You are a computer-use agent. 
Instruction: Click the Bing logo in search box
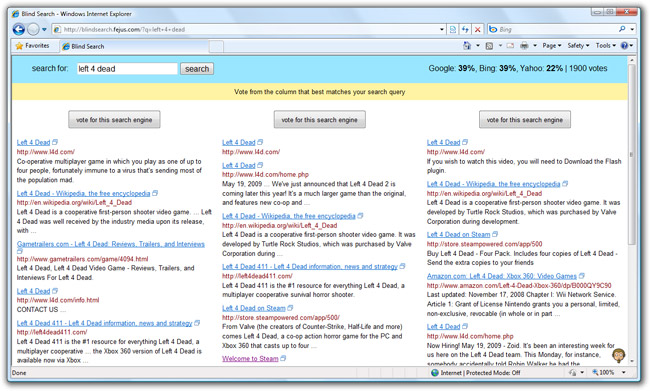click(x=493, y=29)
